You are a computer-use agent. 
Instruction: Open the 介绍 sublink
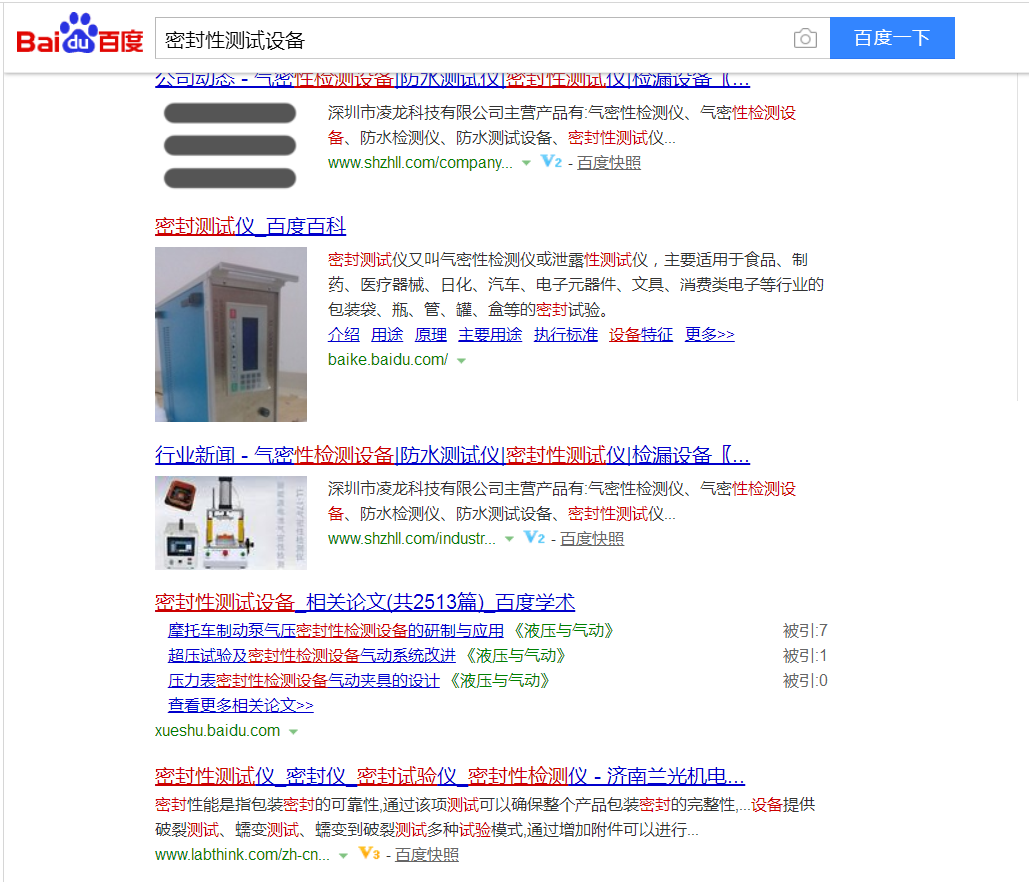pyautogui.click(x=344, y=335)
